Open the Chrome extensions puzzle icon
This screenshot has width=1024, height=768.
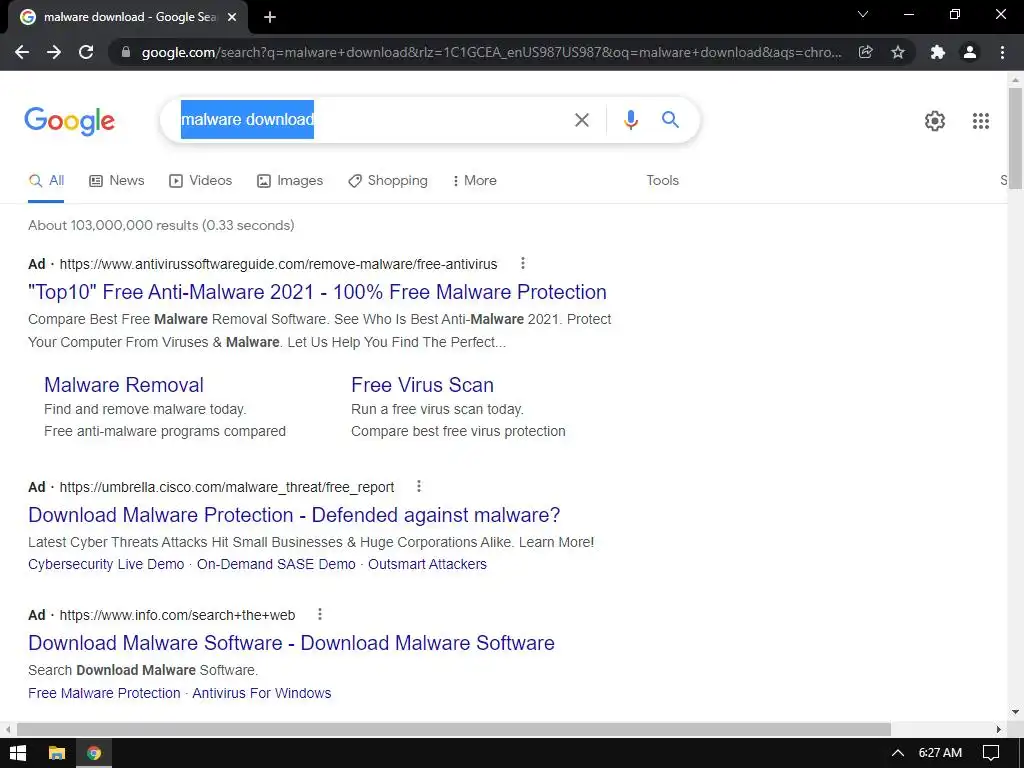(938, 52)
